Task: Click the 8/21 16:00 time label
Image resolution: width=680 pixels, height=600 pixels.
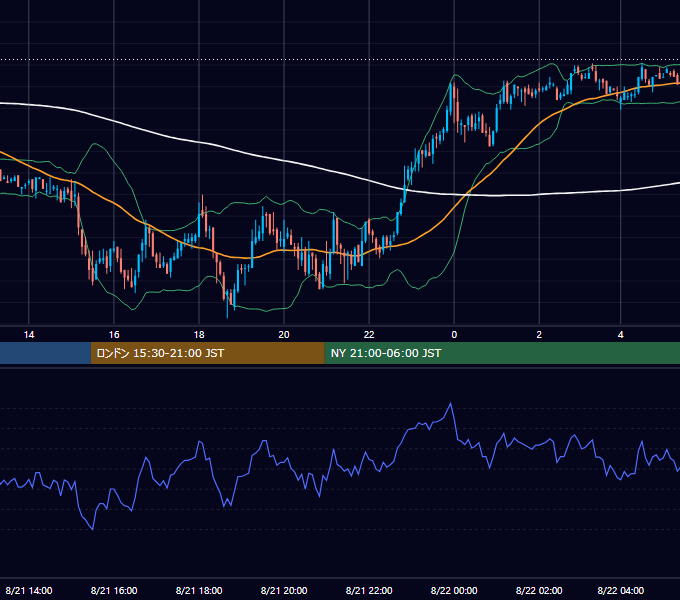Action: (114, 590)
